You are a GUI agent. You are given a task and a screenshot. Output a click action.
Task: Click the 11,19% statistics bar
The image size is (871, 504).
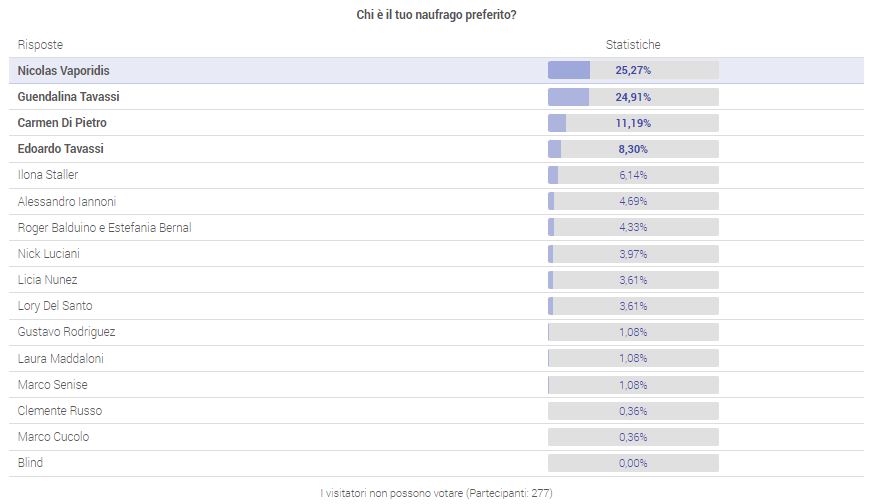633,123
